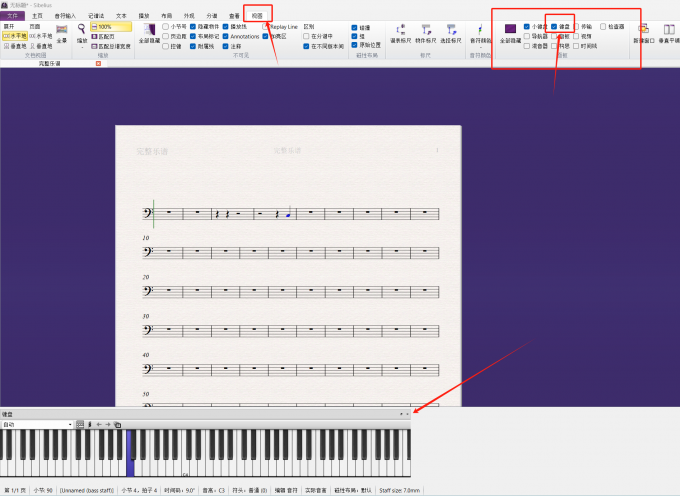
Task: Switch to the 音符输入 ribbon tab
Action: point(63,16)
